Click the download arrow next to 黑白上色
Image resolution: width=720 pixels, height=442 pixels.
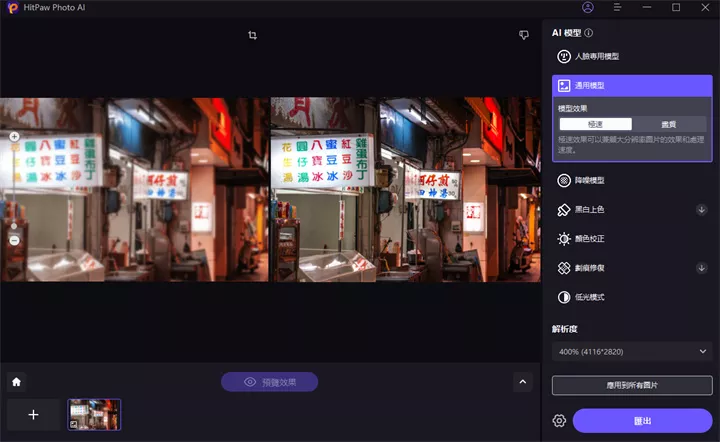tap(701, 210)
